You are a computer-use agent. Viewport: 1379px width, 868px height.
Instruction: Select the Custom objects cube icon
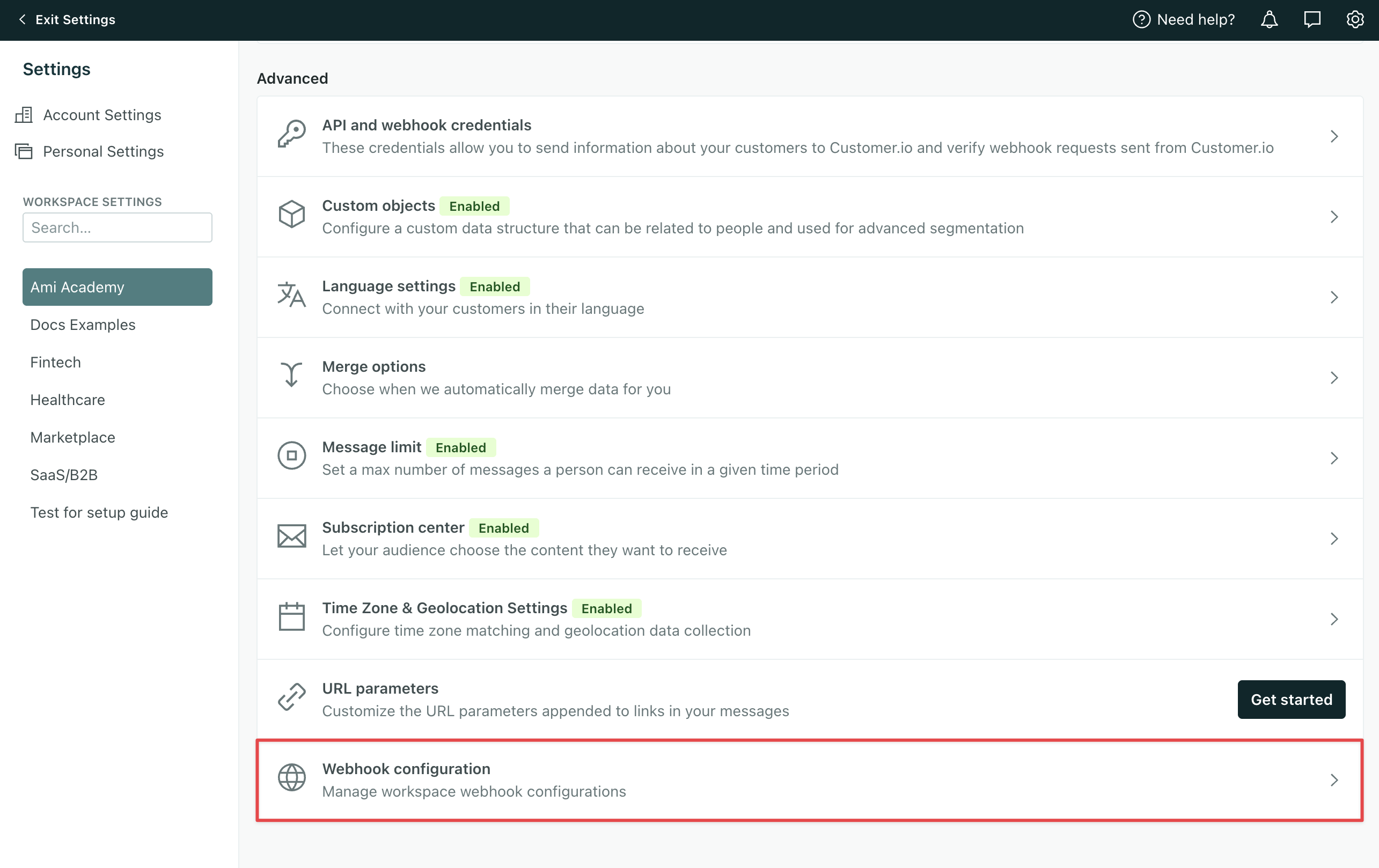point(291,215)
